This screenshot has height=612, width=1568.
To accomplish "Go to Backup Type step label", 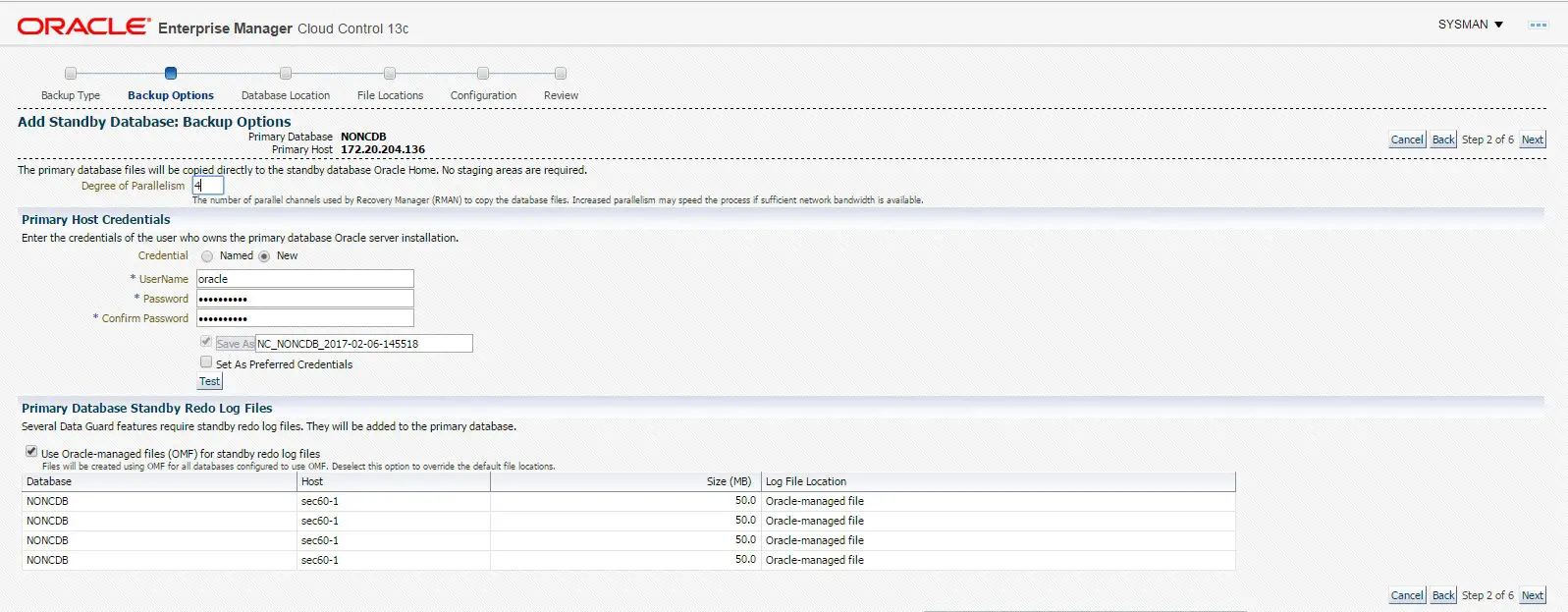I will (x=71, y=95).
